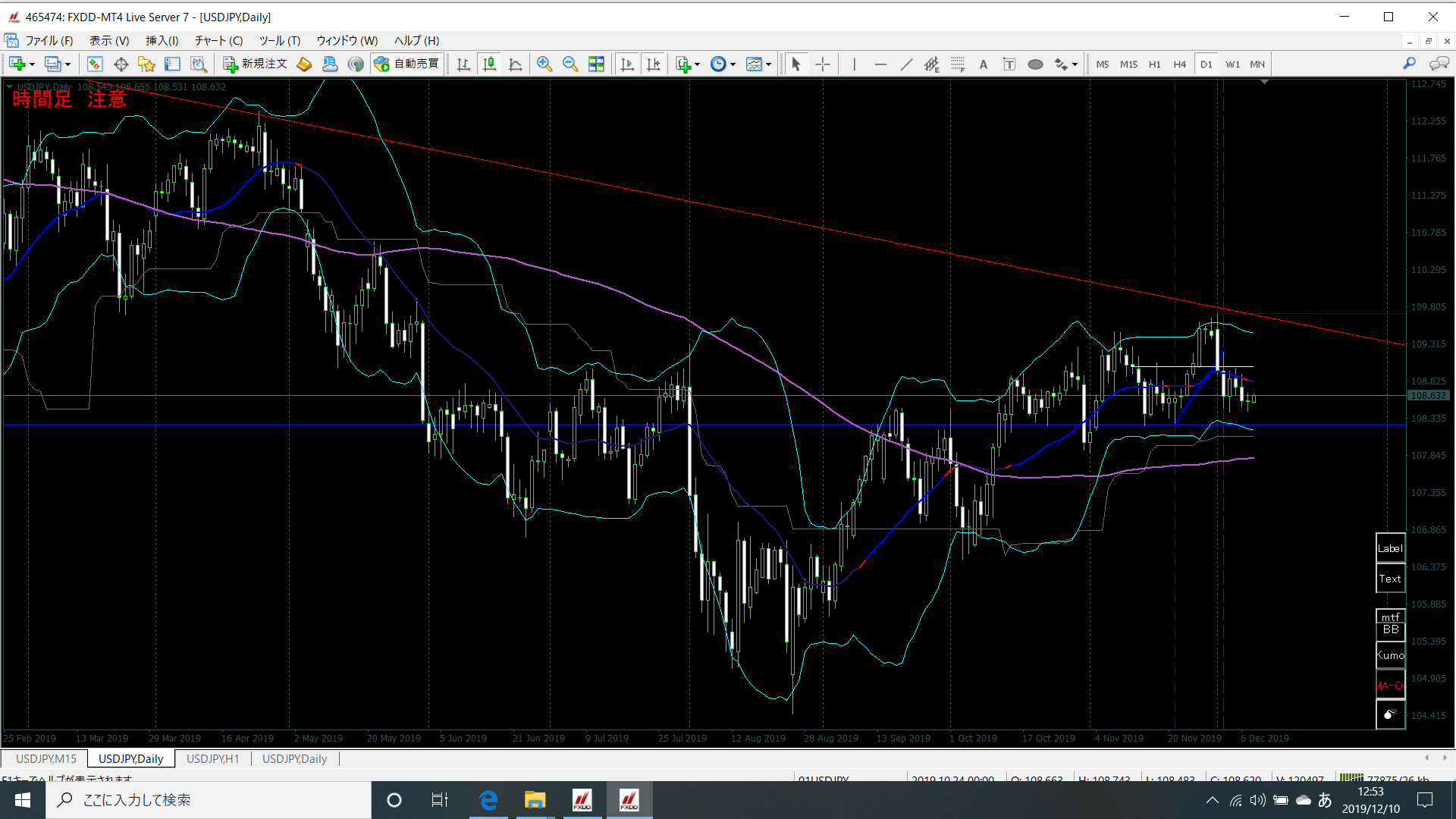Open the Market Watch panel icon
The image size is (1456, 819).
click(95, 64)
